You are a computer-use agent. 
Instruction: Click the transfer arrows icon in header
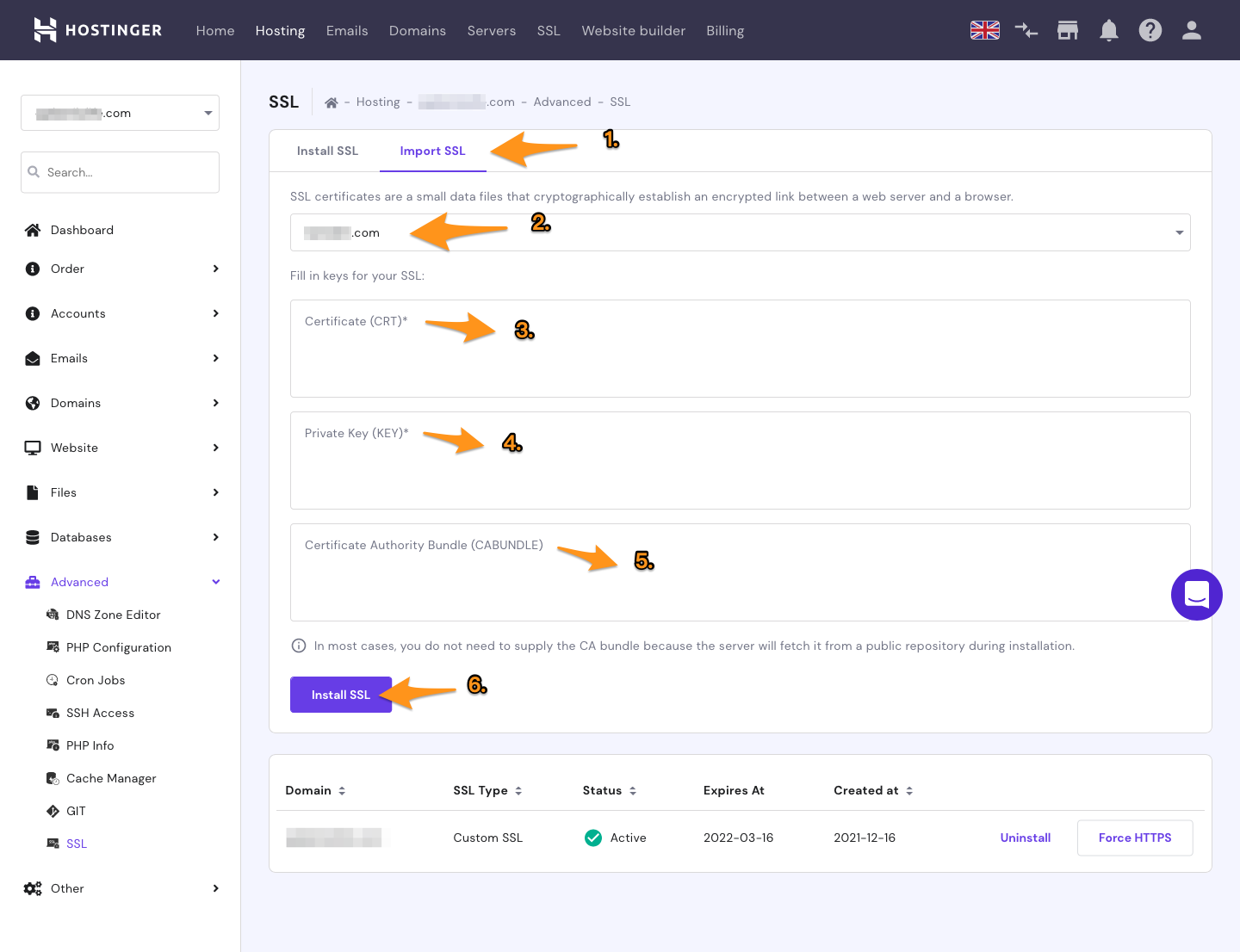click(x=1026, y=31)
